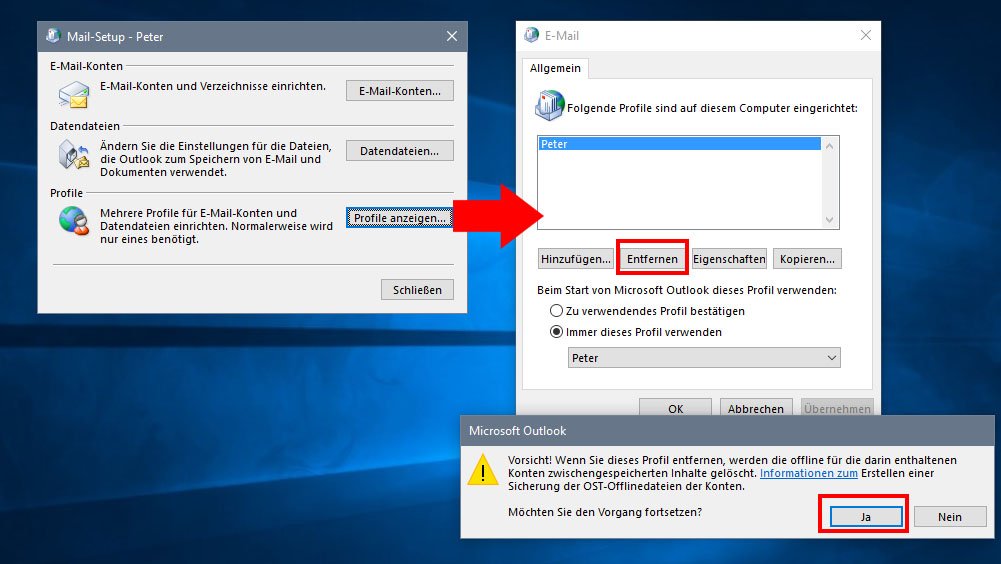Screen dimensions: 1001x564
Task: Click the Datendateien button
Action: coord(399,151)
